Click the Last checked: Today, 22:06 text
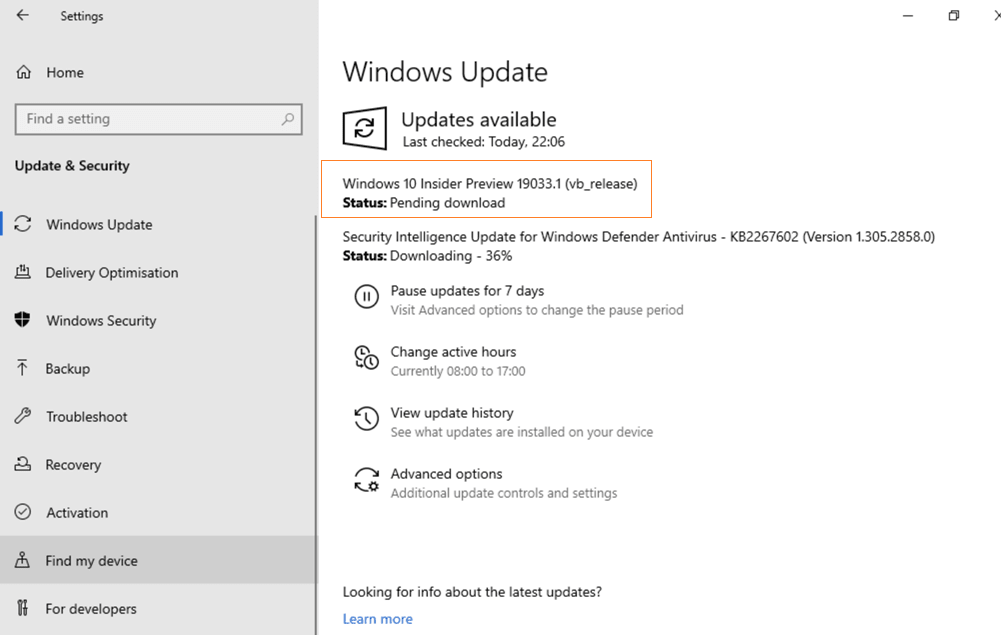 coord(483,142)
